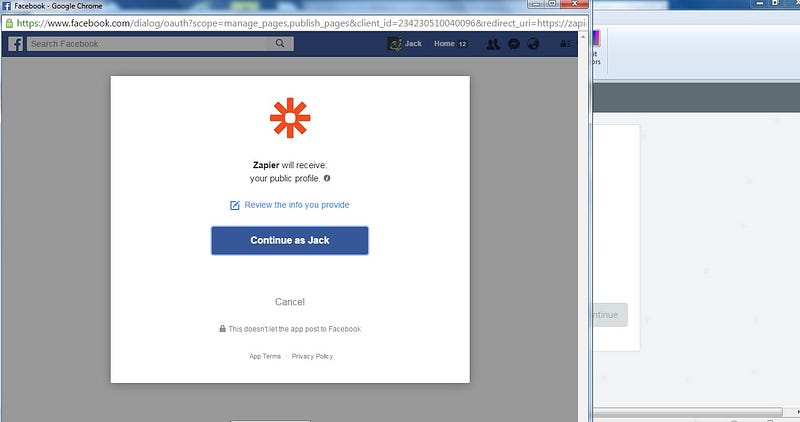
Task: Click the Cancel link in dialog
Action: [x=290, y=302]
